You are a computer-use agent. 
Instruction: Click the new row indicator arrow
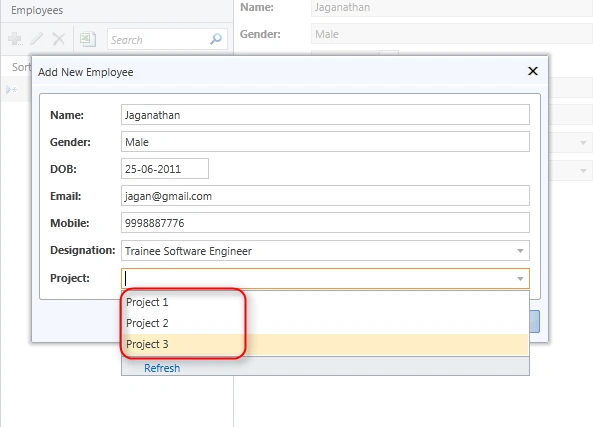11,90
